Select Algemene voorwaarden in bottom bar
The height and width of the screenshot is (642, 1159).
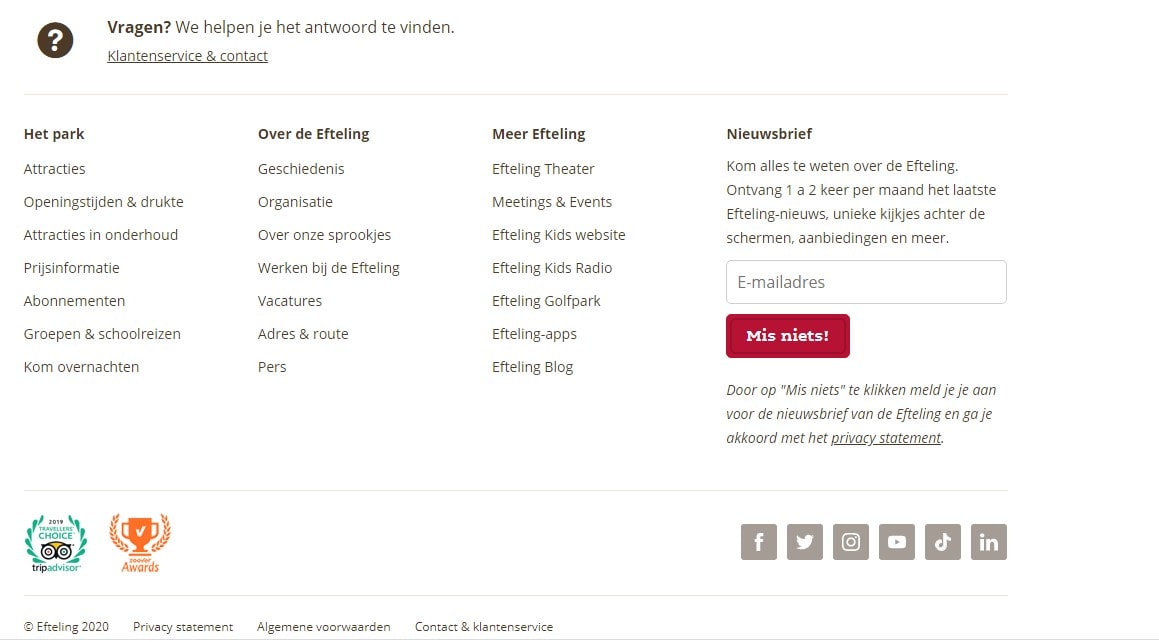[324, 626]
